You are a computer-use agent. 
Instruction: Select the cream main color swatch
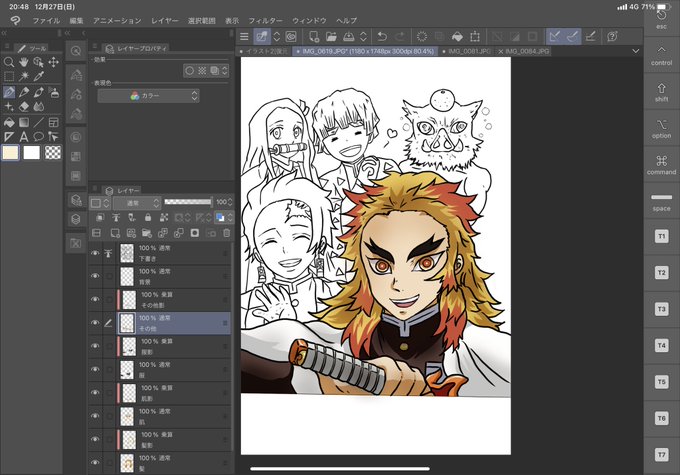pyautogui.click(x=10, y=153)
